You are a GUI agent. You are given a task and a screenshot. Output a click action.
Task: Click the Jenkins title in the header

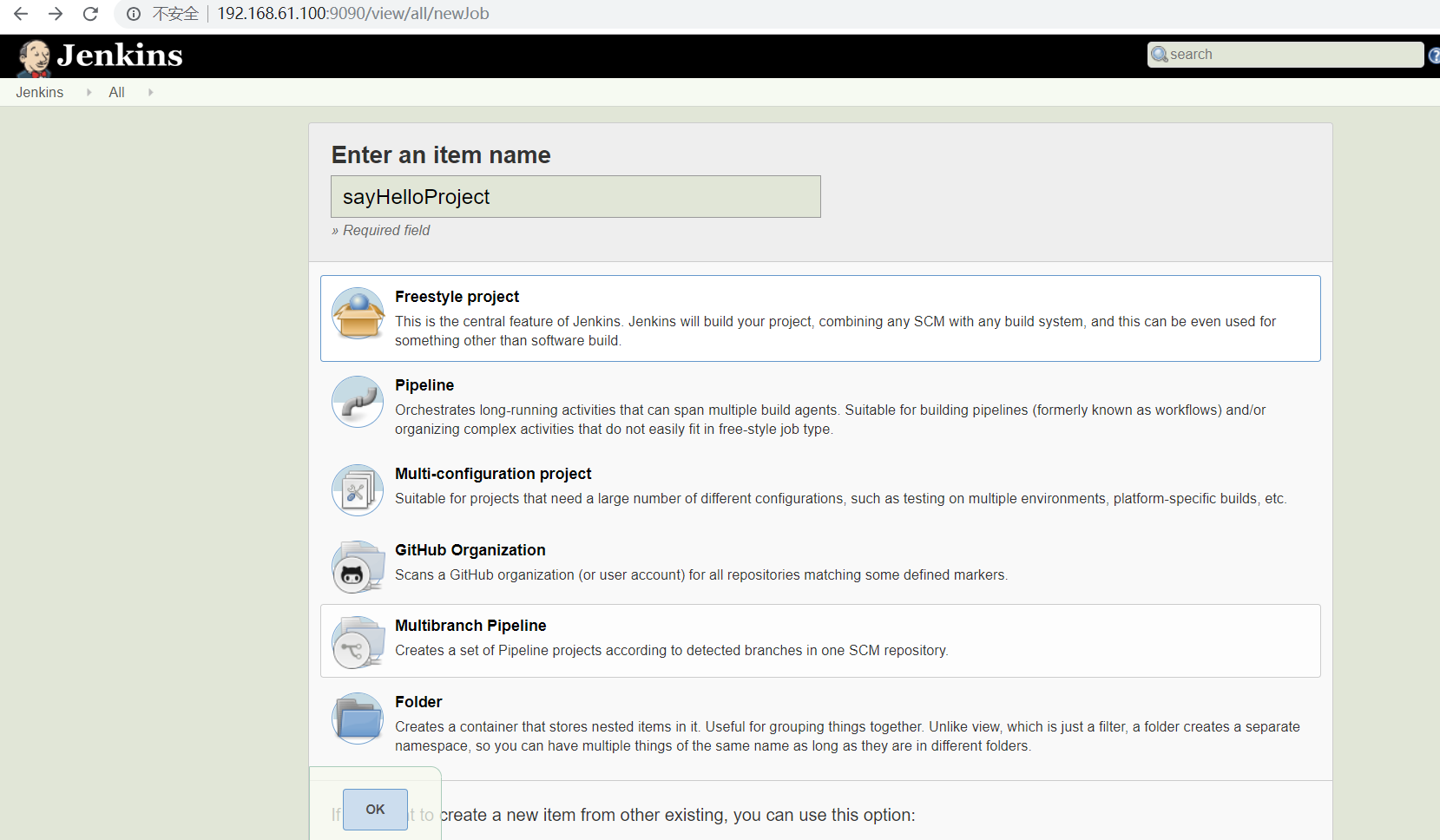(120, 56)
